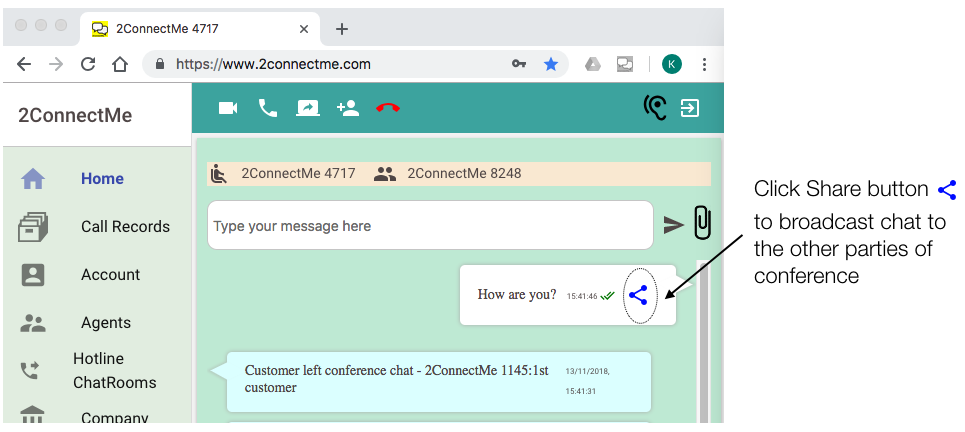The width and height of the screenshot is (965, 432).
Task: Start a video call with camera icon
Action: tap(228, 108)
